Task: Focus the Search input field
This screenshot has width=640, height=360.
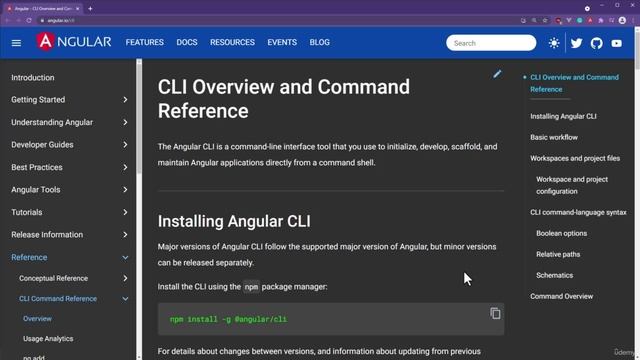Action: pyautogui.click(x=491, y=43)
